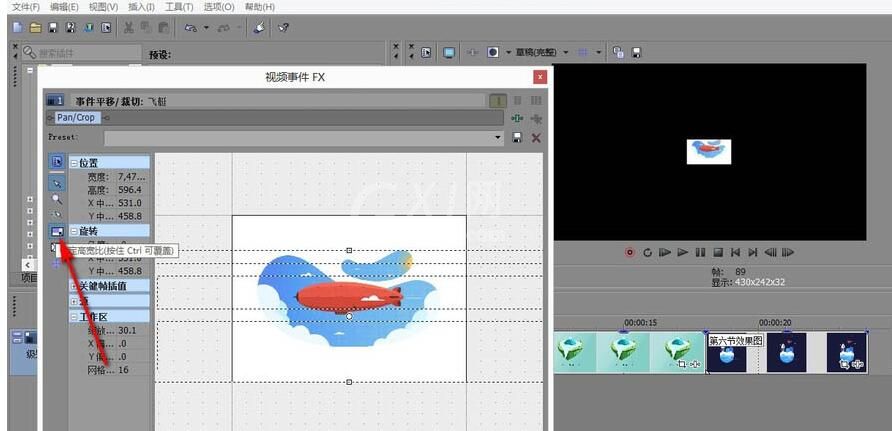Open project Properties icon in main toolbar

pos(106,27)
